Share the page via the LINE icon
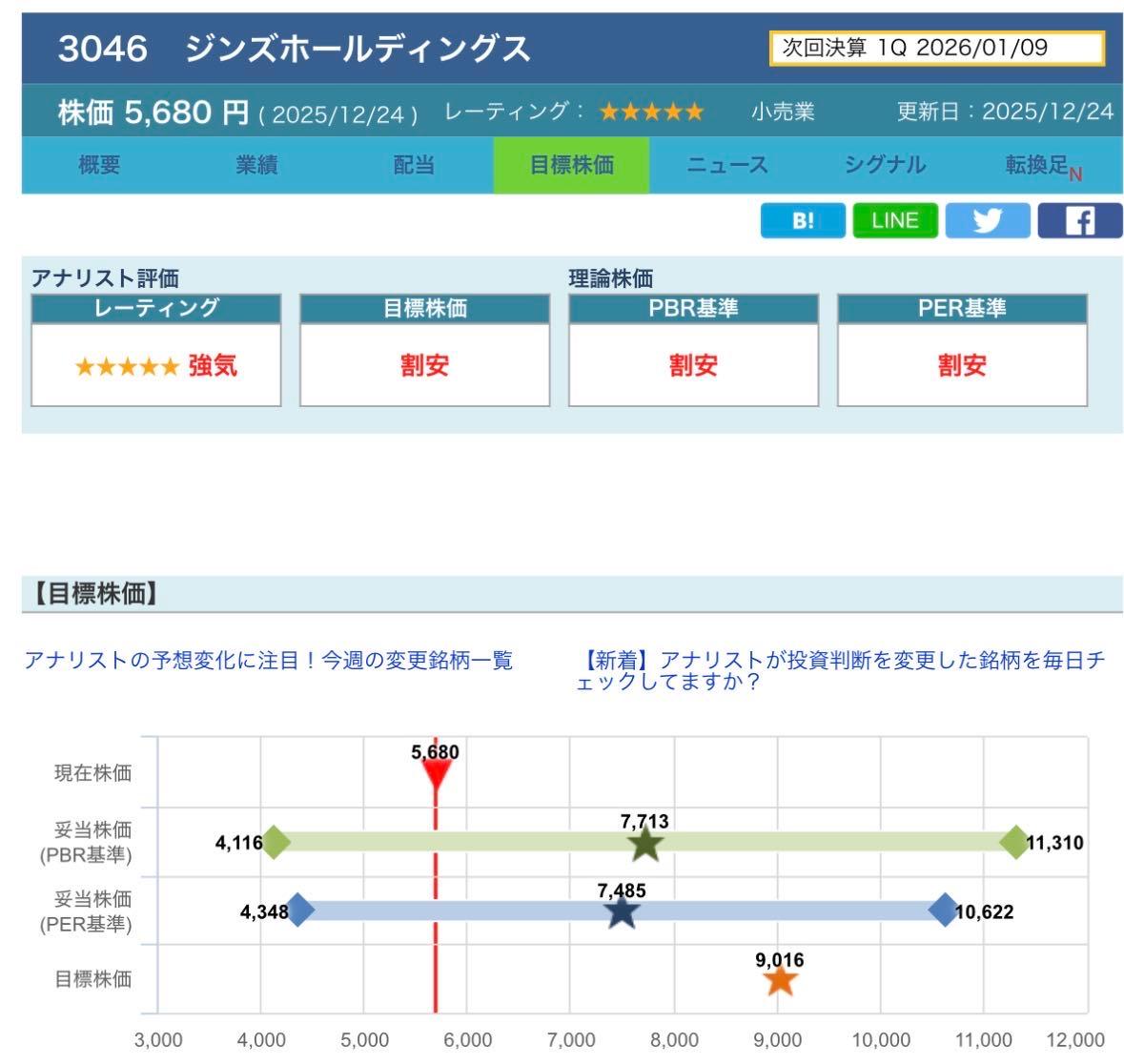This screenshot has width=1124, height=1064. click(893, 220)
